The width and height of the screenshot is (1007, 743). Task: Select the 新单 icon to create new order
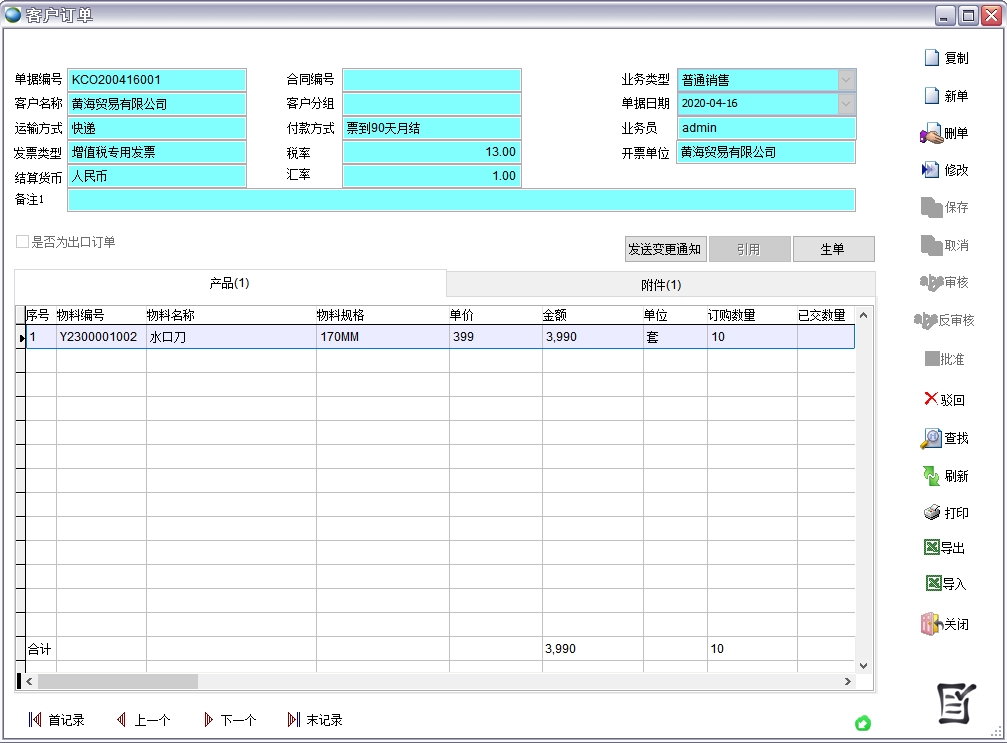(945, 94)
